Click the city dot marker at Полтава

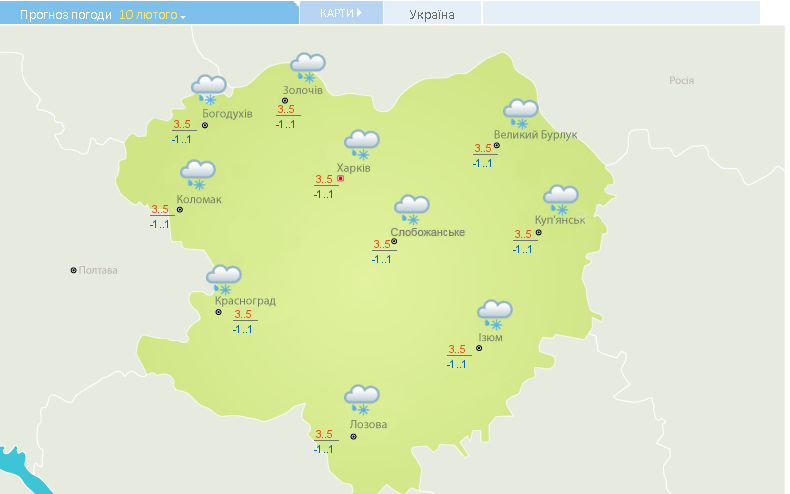(74, 270)
